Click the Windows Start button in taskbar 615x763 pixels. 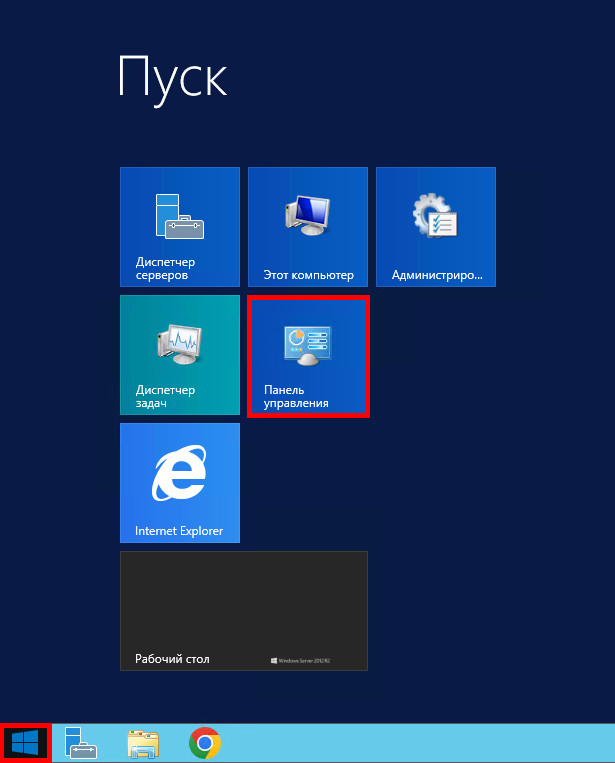(25, 743)
